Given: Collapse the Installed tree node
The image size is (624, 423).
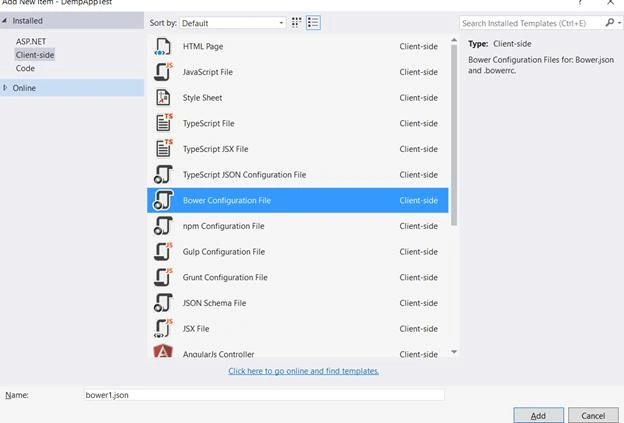Looking at the screenshot, I should point(4,20).
